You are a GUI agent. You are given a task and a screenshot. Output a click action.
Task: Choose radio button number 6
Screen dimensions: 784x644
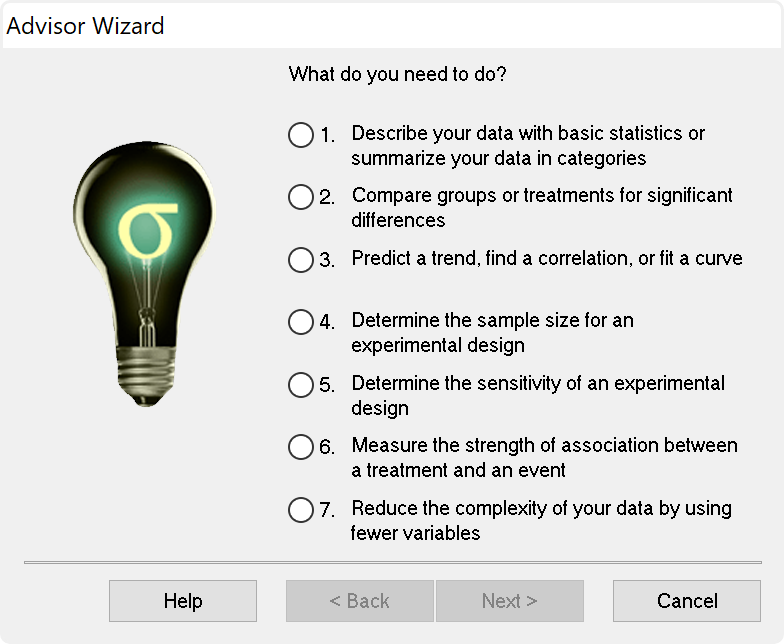pyautogui.click(x=300, y=447)
